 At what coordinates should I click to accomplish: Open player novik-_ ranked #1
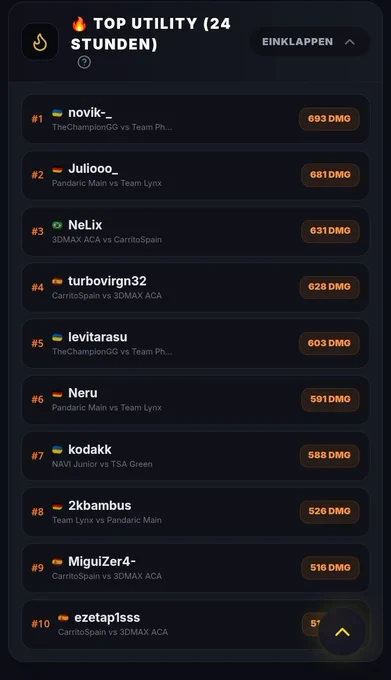point(196,119)
